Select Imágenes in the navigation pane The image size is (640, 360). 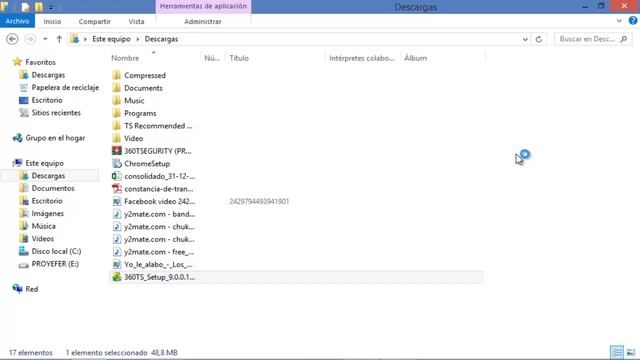47,213
